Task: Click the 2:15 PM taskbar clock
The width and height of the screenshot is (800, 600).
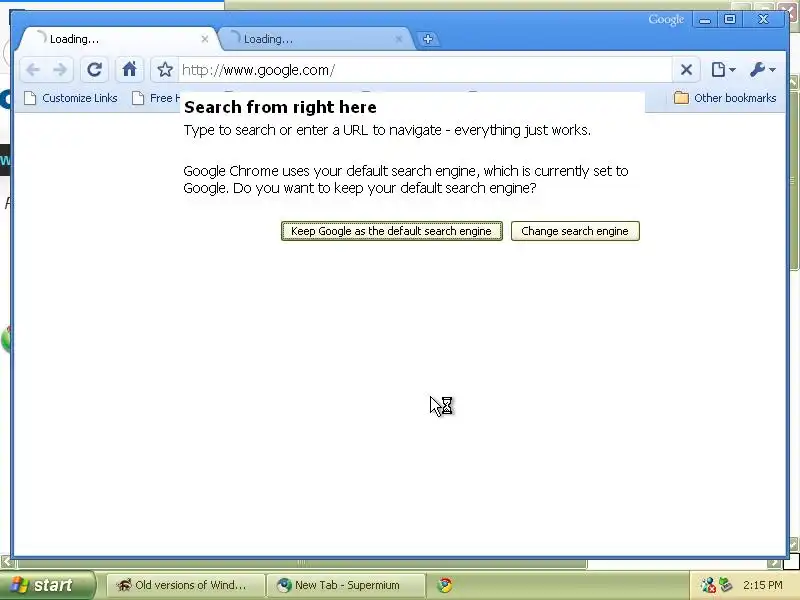Action: pos(762,585)
